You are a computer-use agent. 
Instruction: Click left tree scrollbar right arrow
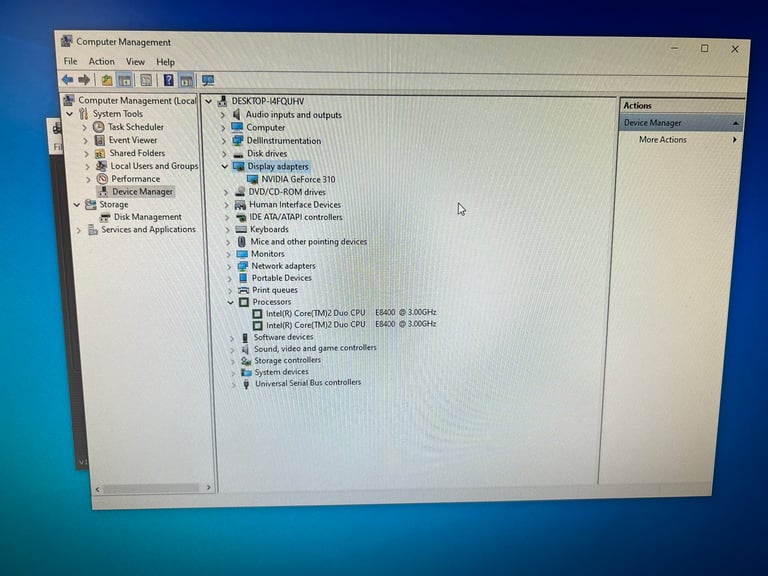[x=209, y=488]
